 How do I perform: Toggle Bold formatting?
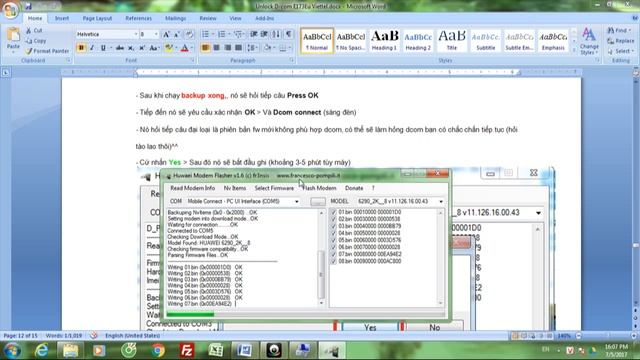[x=81, y=48]
